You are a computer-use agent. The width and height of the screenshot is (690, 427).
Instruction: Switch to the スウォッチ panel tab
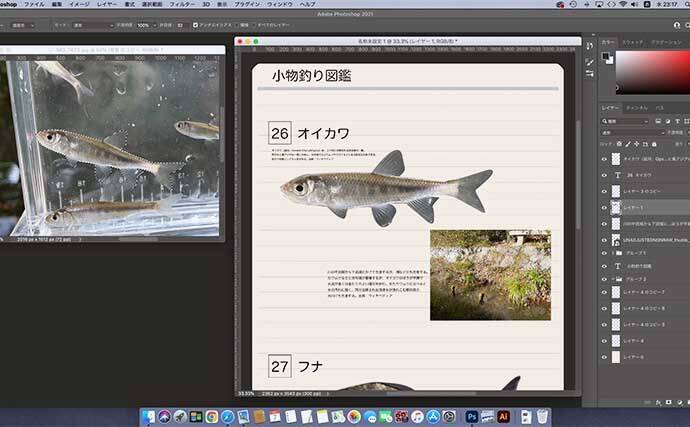[632, 43]
